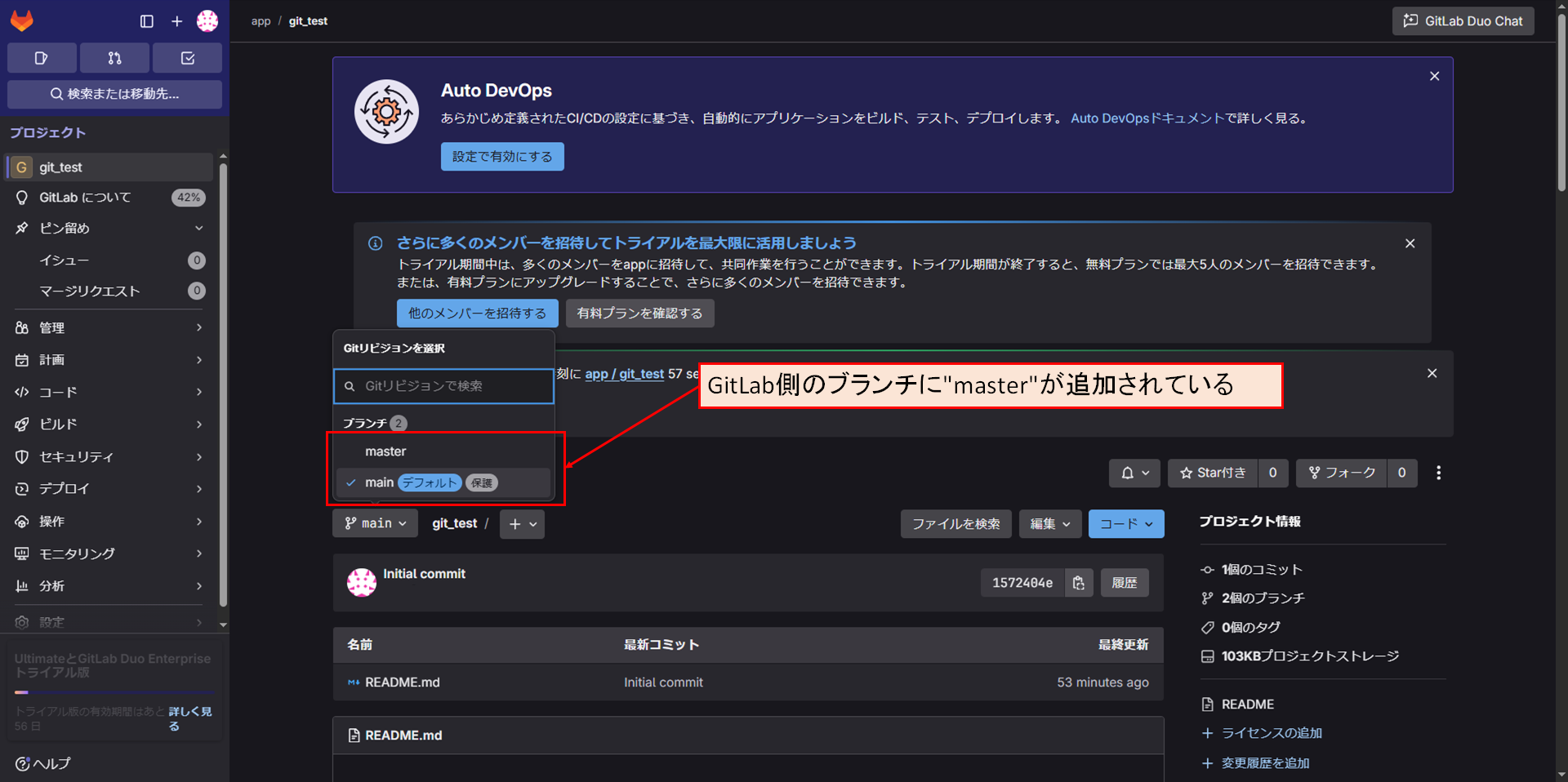The image size is (1568, 782).
Task: Collapse the ピン留め section
Action: click(109, 229)
